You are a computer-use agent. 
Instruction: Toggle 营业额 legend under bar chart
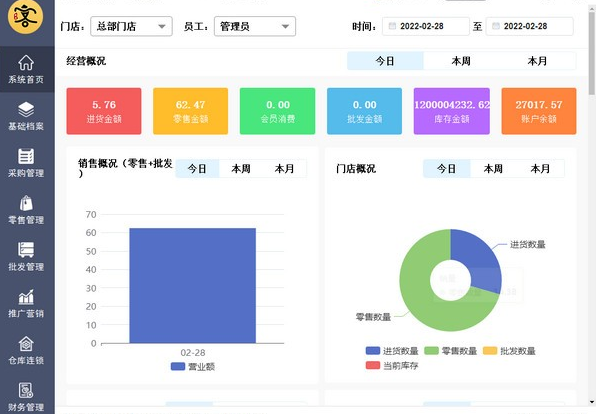coord(193,366)
